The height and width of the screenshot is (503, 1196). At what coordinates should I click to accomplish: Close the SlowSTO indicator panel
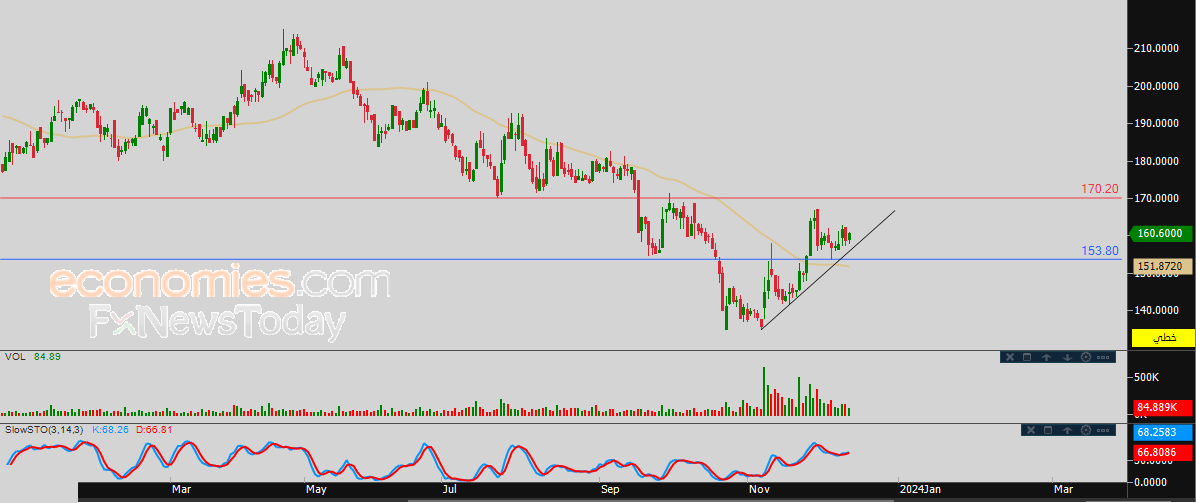click(x=1030, y=430)
